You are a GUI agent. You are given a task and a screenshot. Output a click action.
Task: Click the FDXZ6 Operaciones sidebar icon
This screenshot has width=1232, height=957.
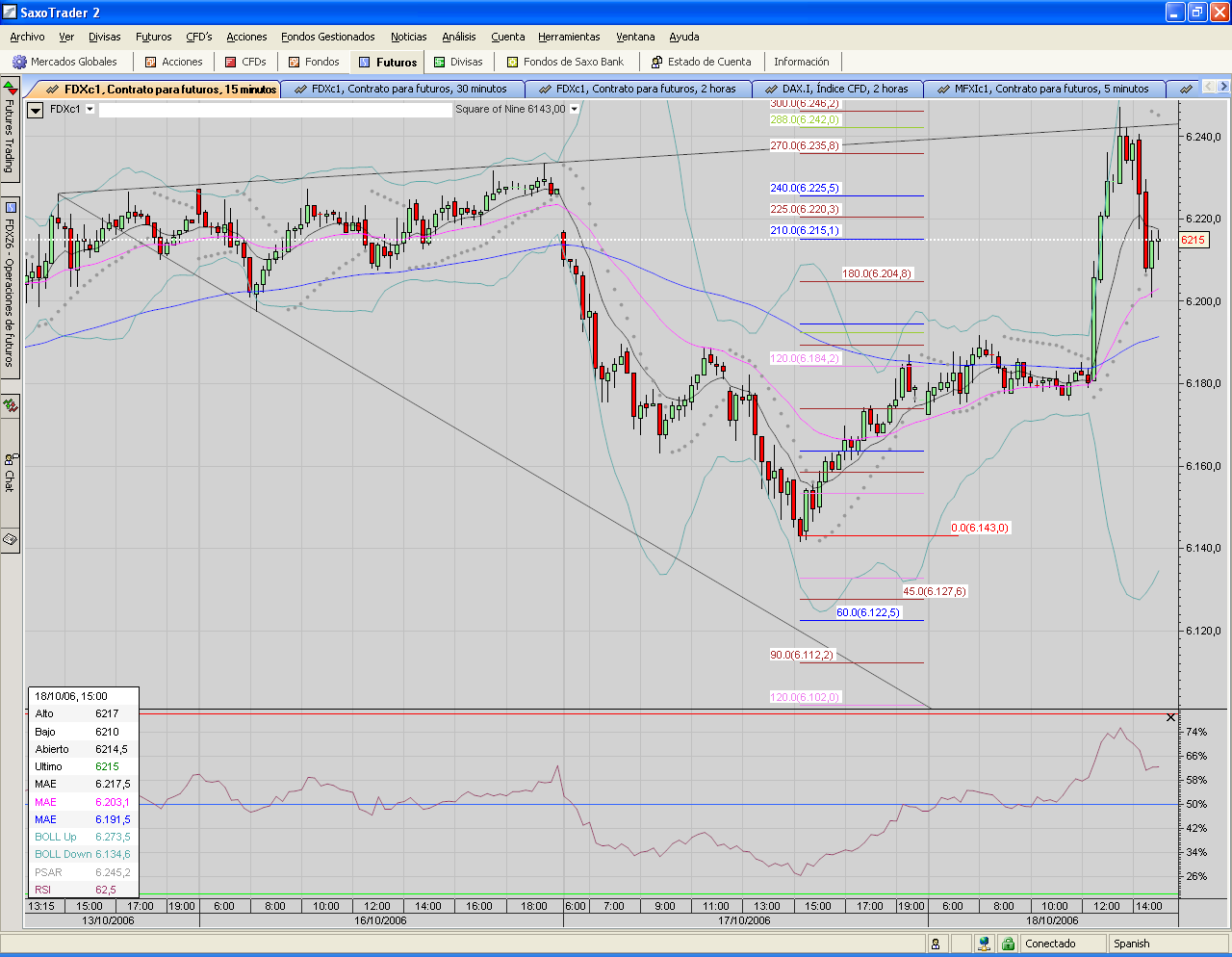(11, 206)
